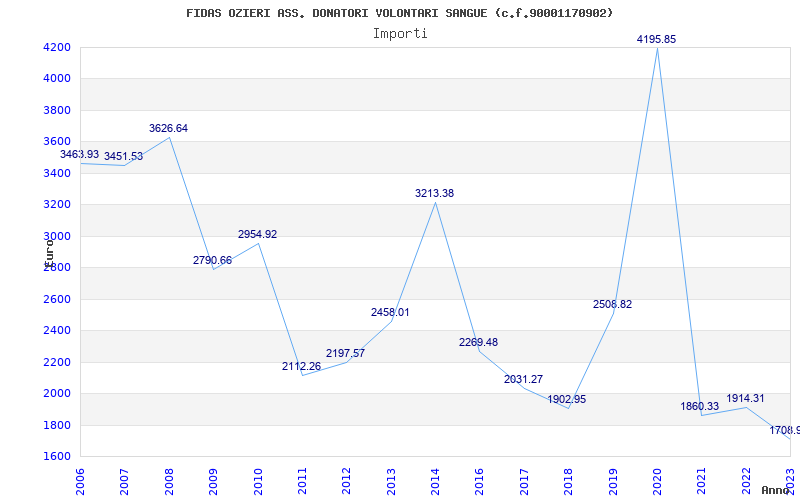800x500 pixels.
Task: Click the 2508.82 data label
Action: [612, 305]
